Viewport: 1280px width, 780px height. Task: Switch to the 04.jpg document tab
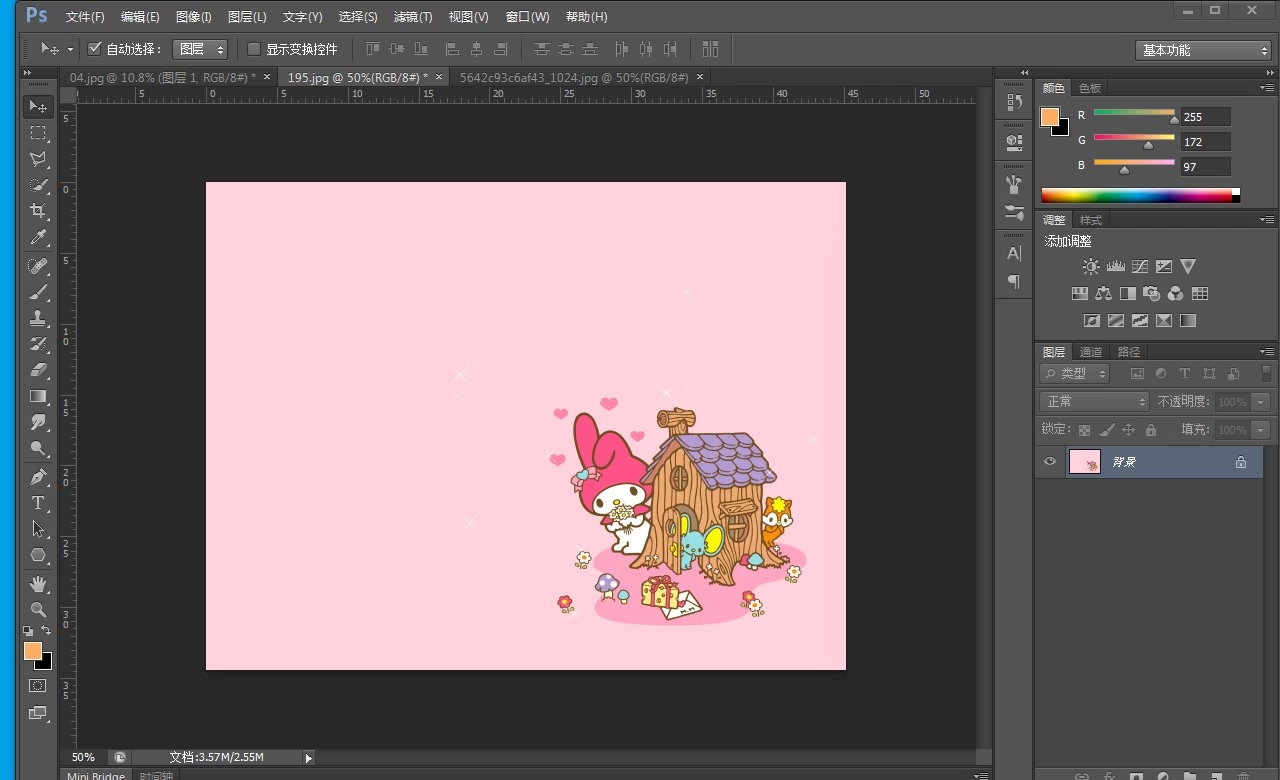point(163,77)
